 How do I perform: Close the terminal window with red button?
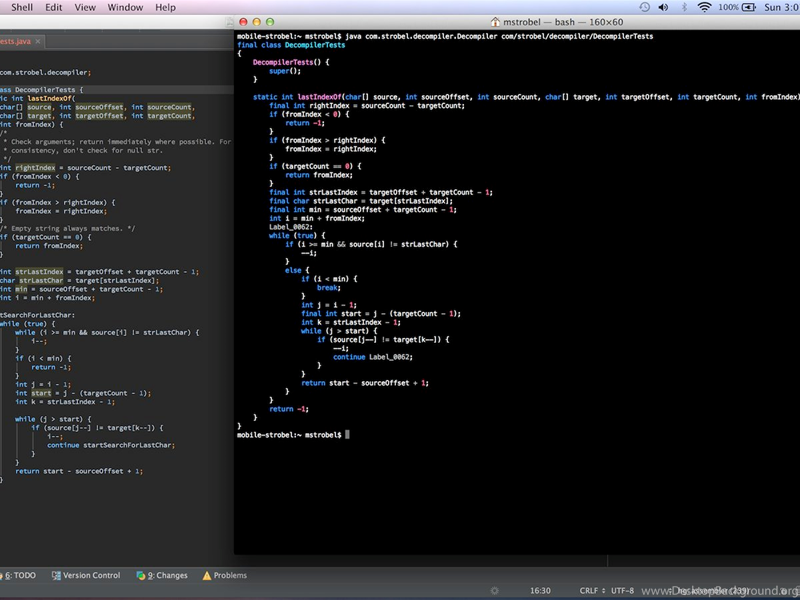click(243, 22)
